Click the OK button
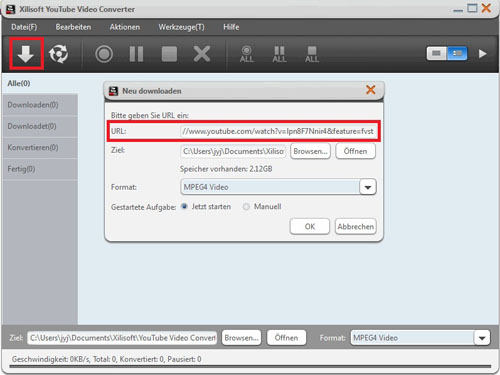500x375 pixels. [310, 226]
